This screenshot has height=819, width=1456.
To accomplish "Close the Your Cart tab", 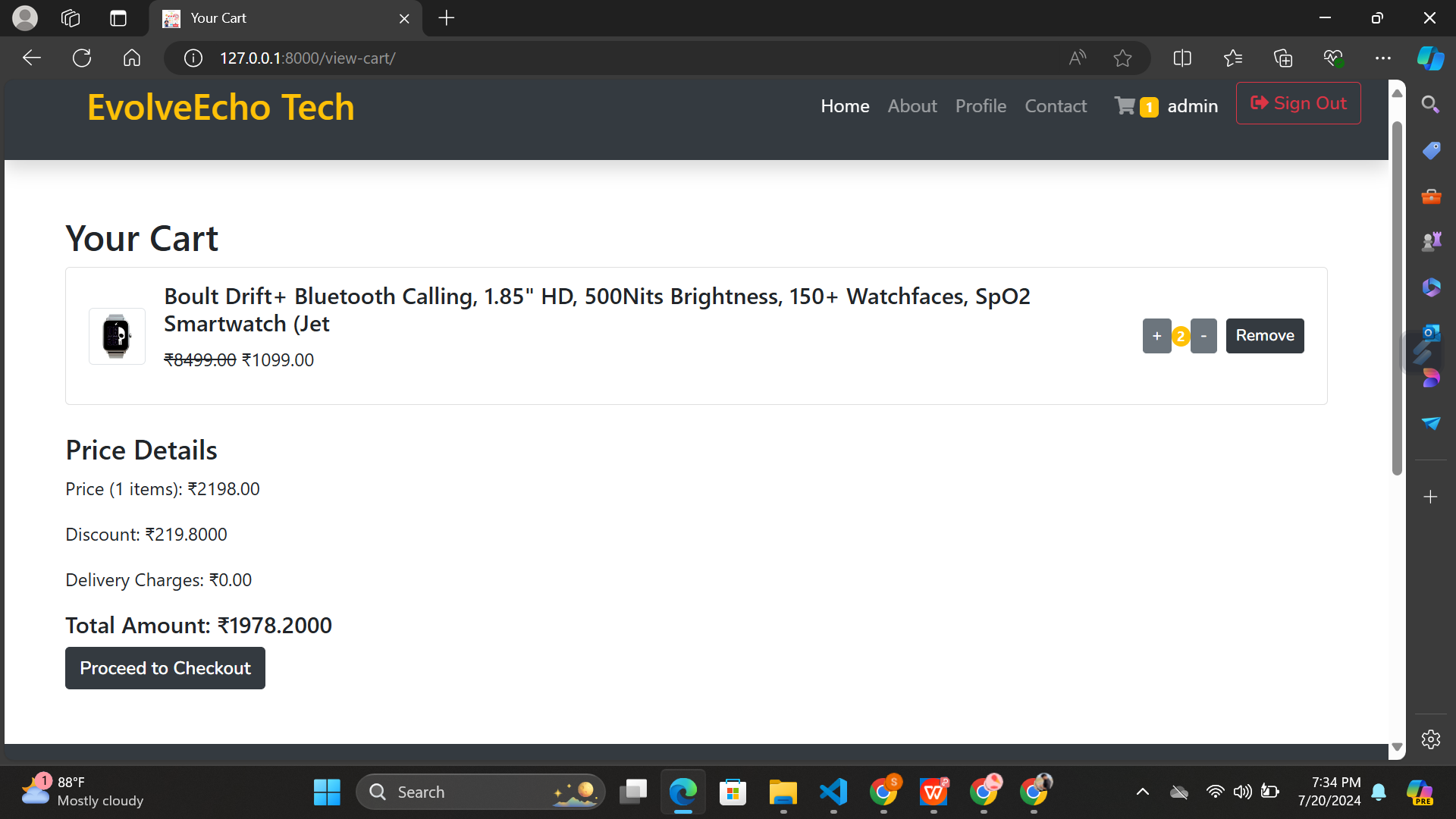I will click(x=404, y=18).
